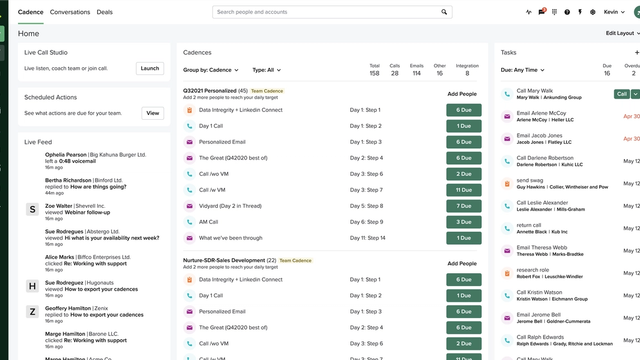The image size is (640, 360).
Task: Open the Edit Layout dropdown
Action: pyautogui.click(x=622, y=33)
